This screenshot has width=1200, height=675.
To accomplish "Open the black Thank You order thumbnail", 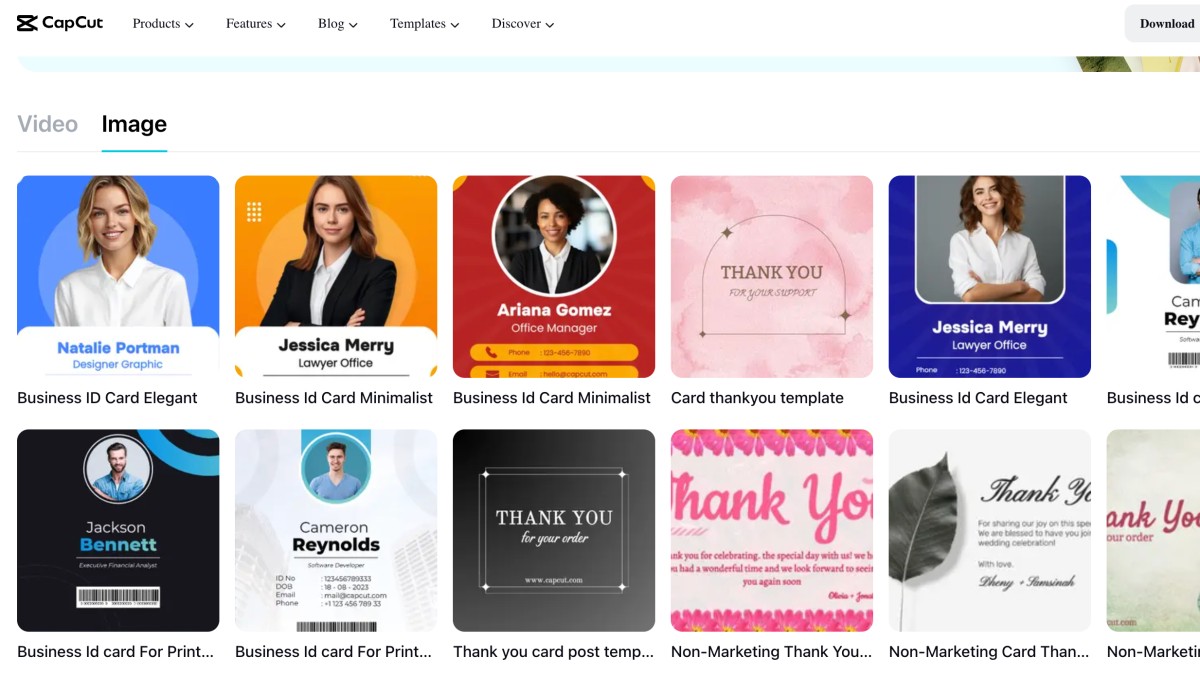I will coord(554,531).
